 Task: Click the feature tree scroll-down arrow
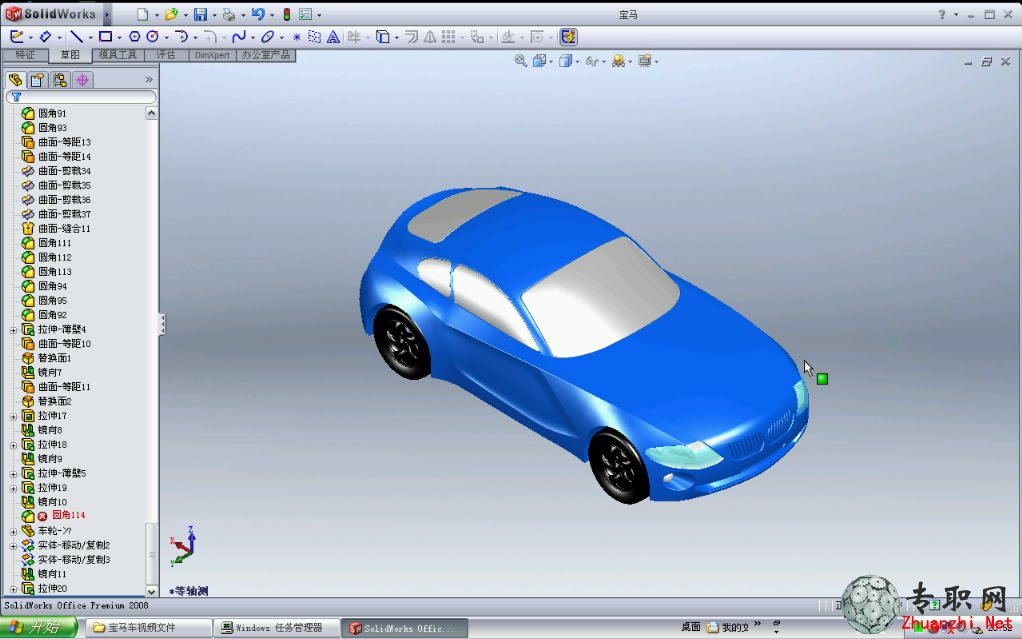pos(151,591)
